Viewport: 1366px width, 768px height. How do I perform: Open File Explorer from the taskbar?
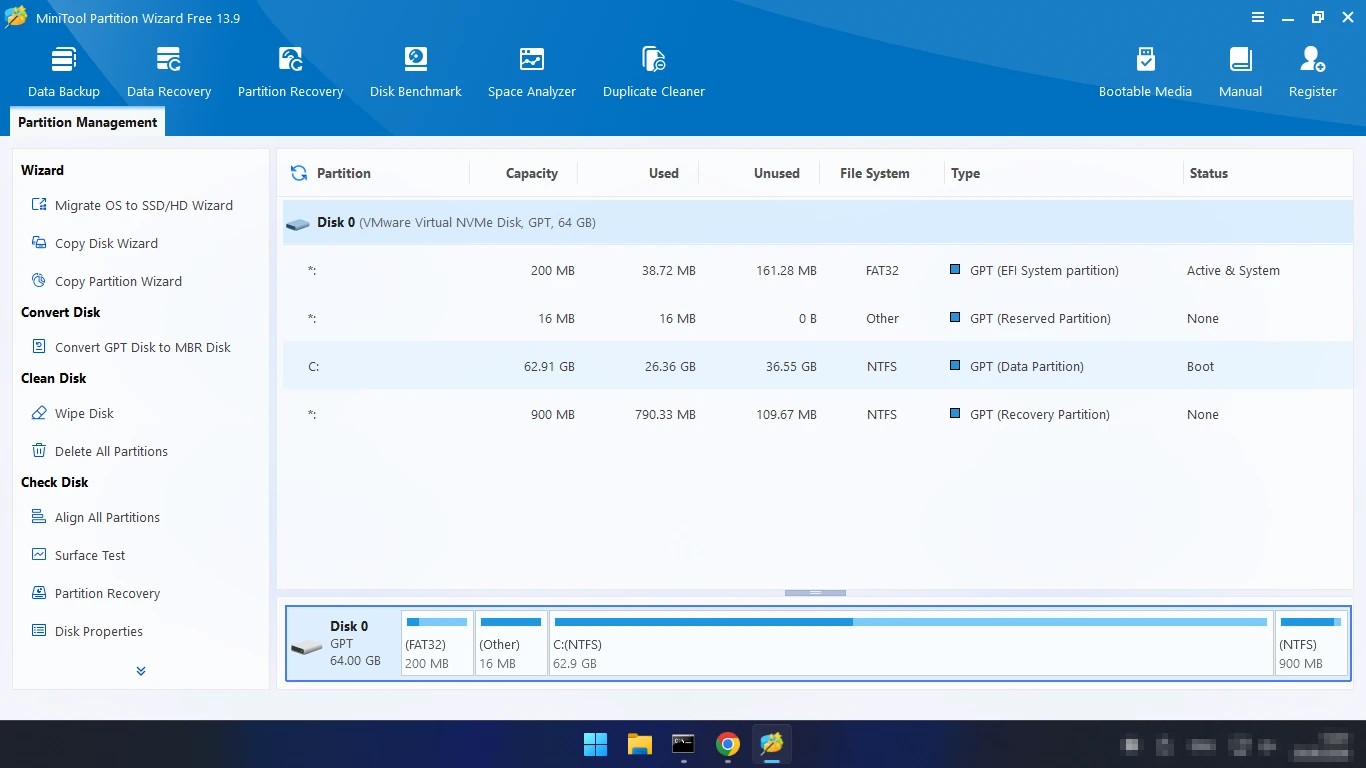639,744
